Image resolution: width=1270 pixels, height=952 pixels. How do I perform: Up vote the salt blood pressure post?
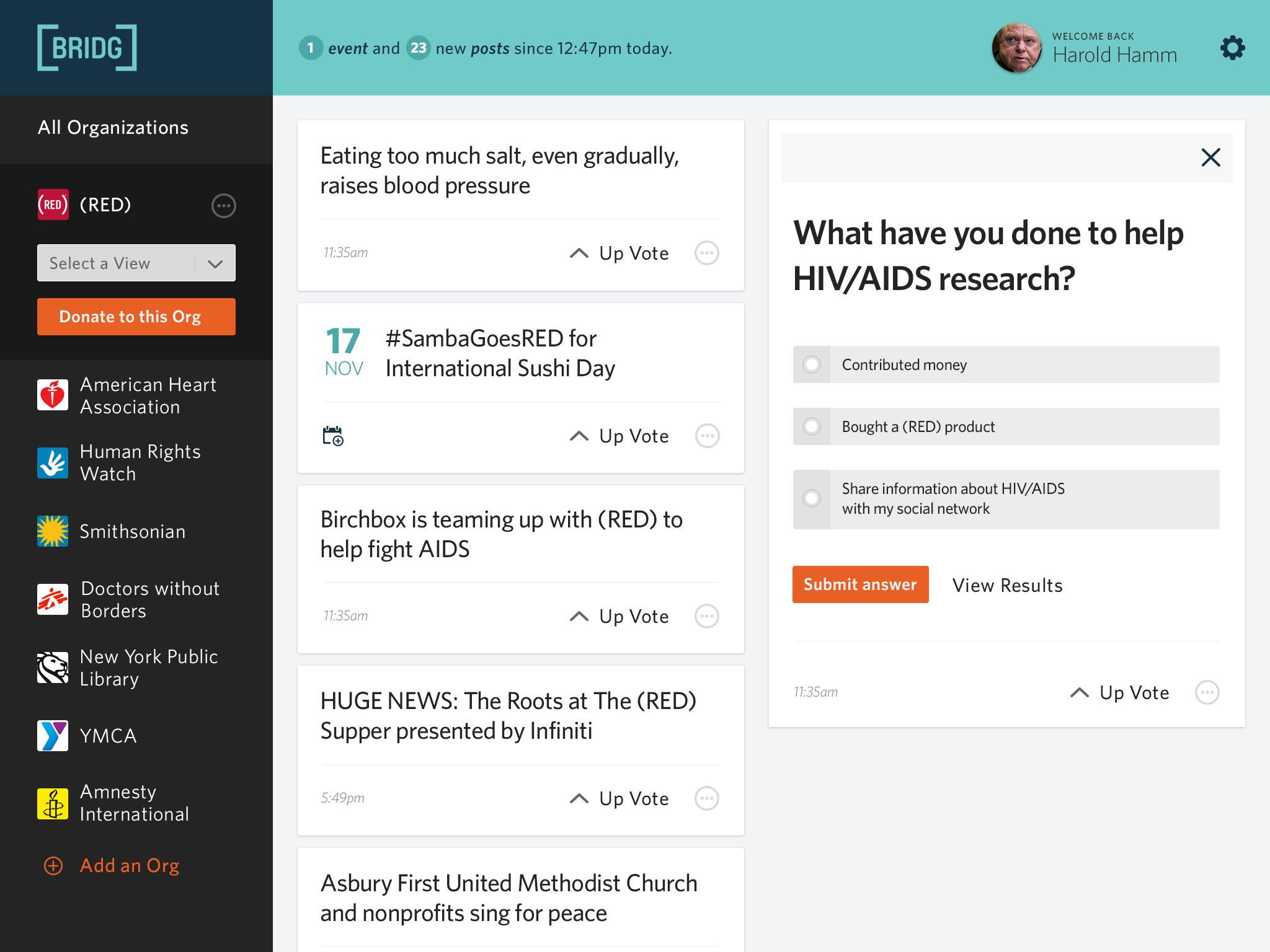pos(619,253)
